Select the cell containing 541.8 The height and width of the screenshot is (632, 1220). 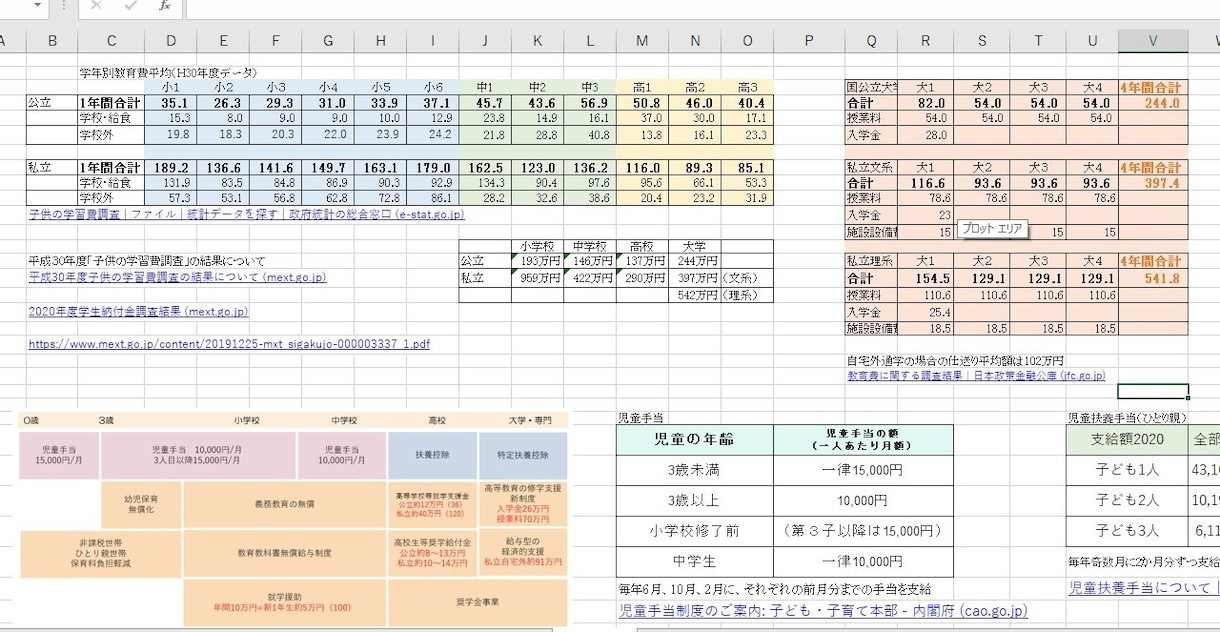click(1153, 279)
